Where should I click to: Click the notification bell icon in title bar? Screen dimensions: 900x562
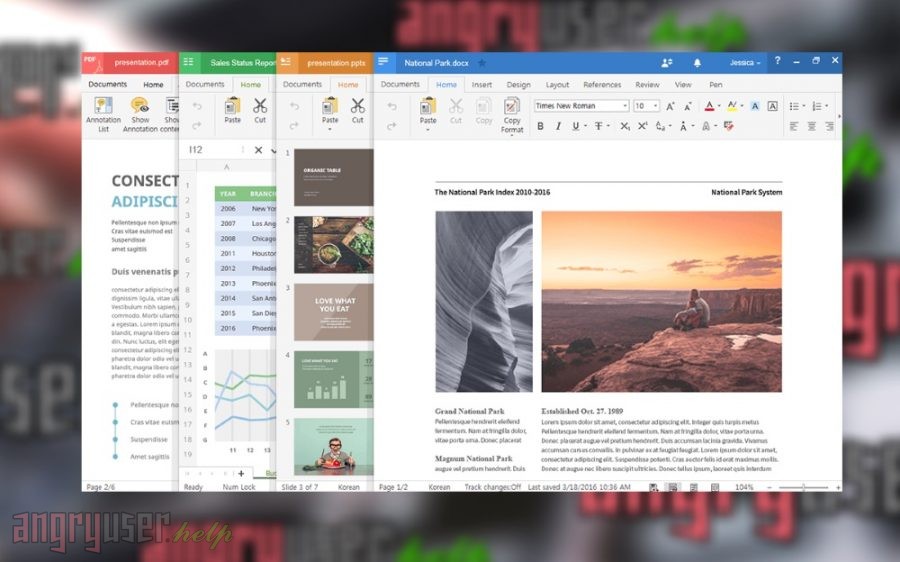[x=697, y=63]
